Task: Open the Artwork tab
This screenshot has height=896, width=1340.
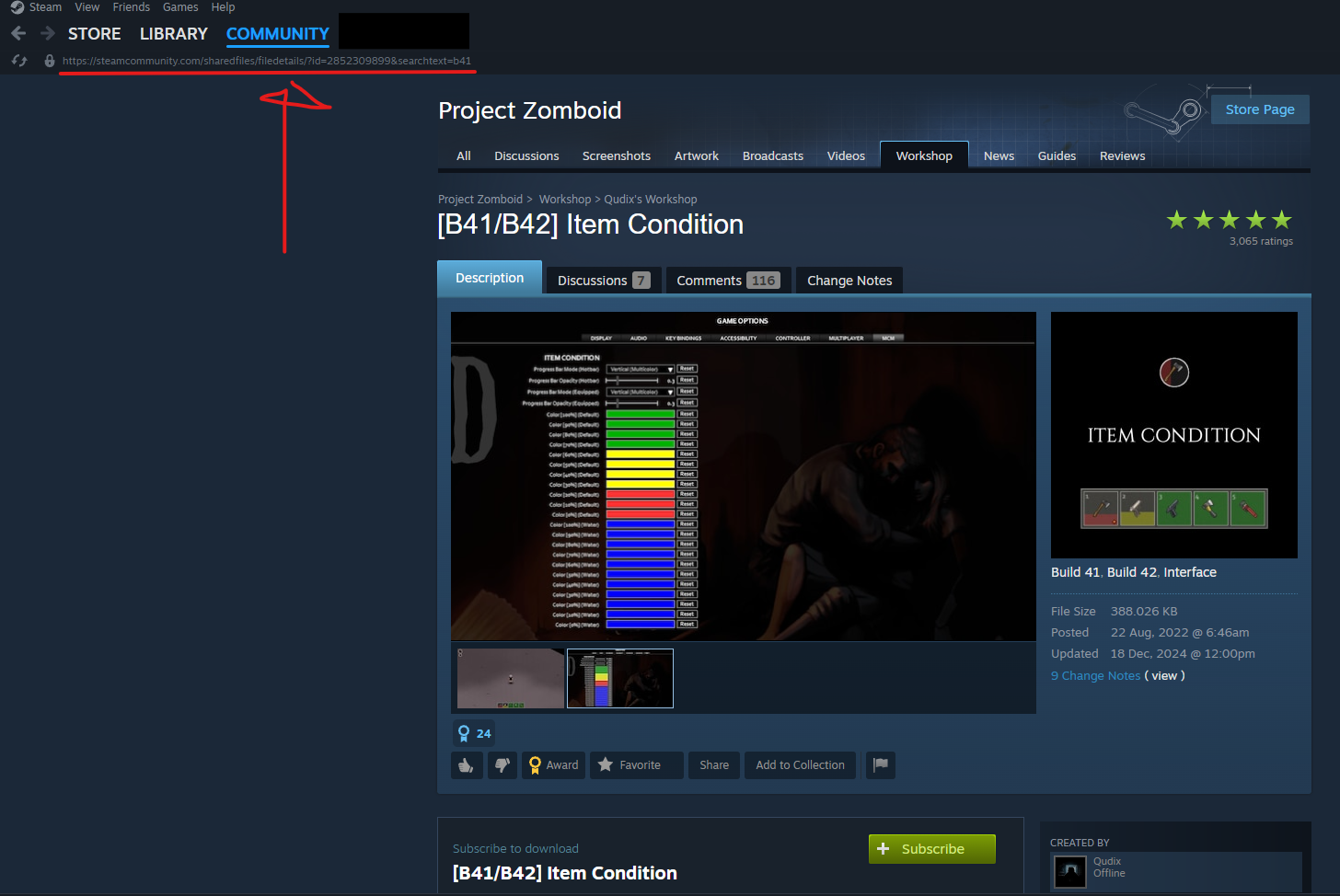Action: 697,156
